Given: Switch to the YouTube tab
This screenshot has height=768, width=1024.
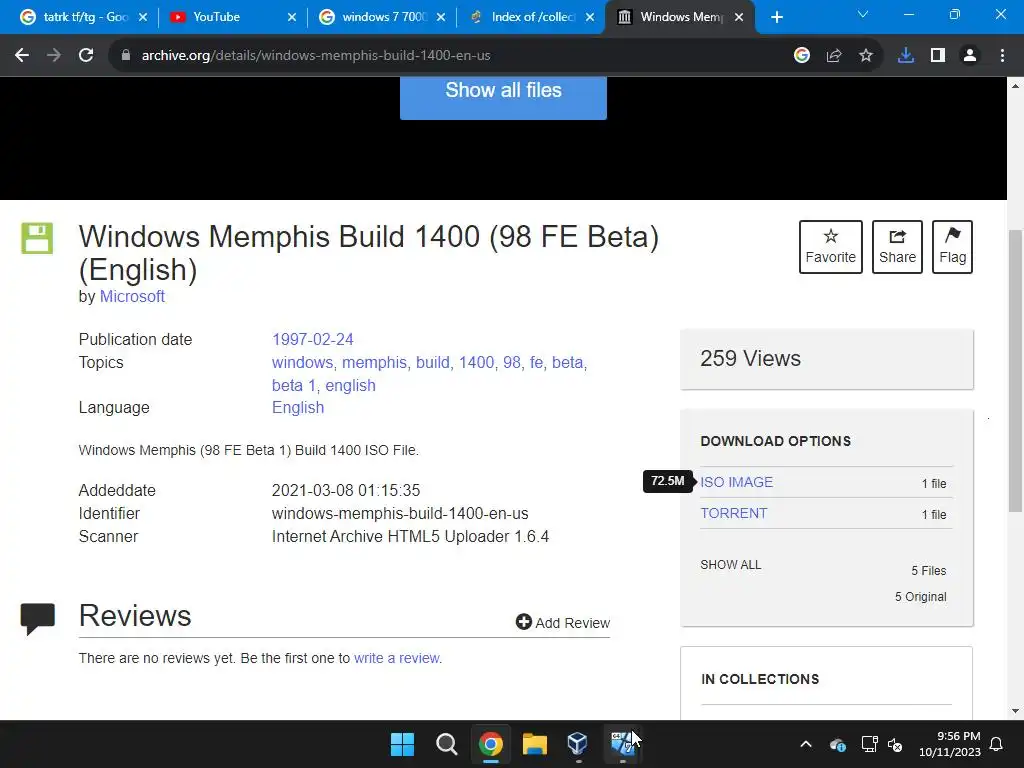Looking at the screenshot, I should (233, 17).
